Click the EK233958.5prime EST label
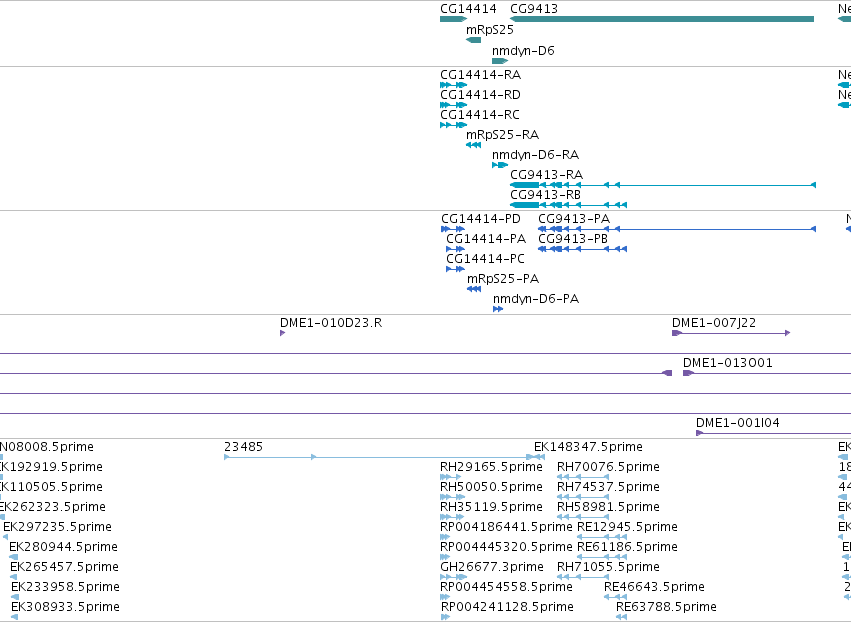Screen dimensions: 851x622 [x=65, y=587]
